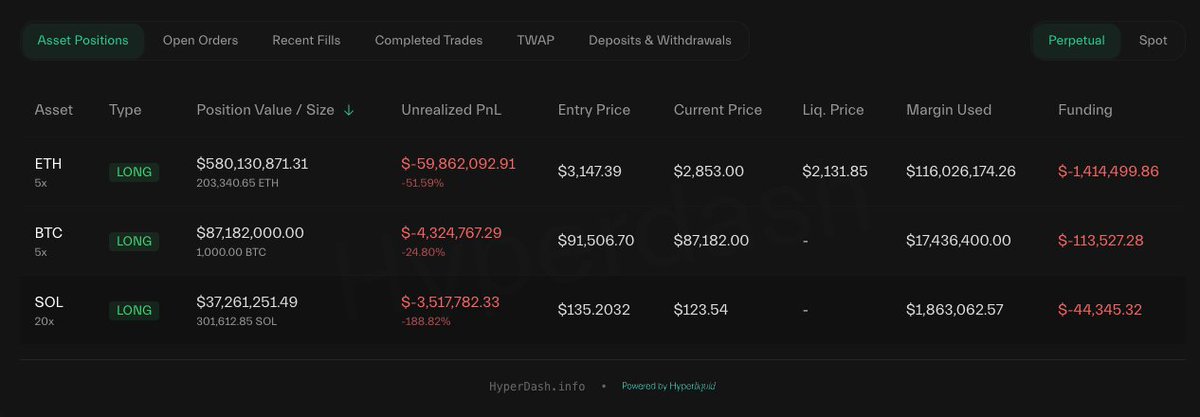Sort by Margin Used column header

click(x=948, y=110)
